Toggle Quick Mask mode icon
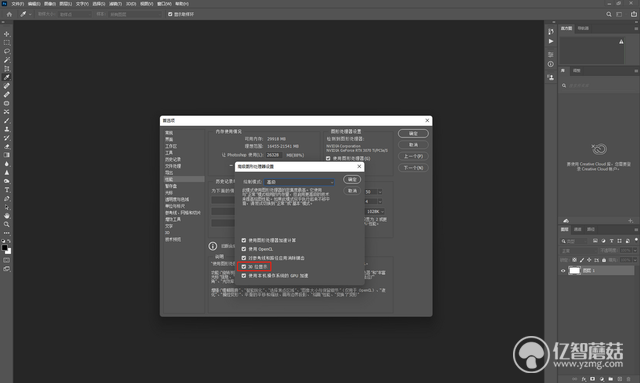Viewport: 640px width, 383px height. [7, 260]
